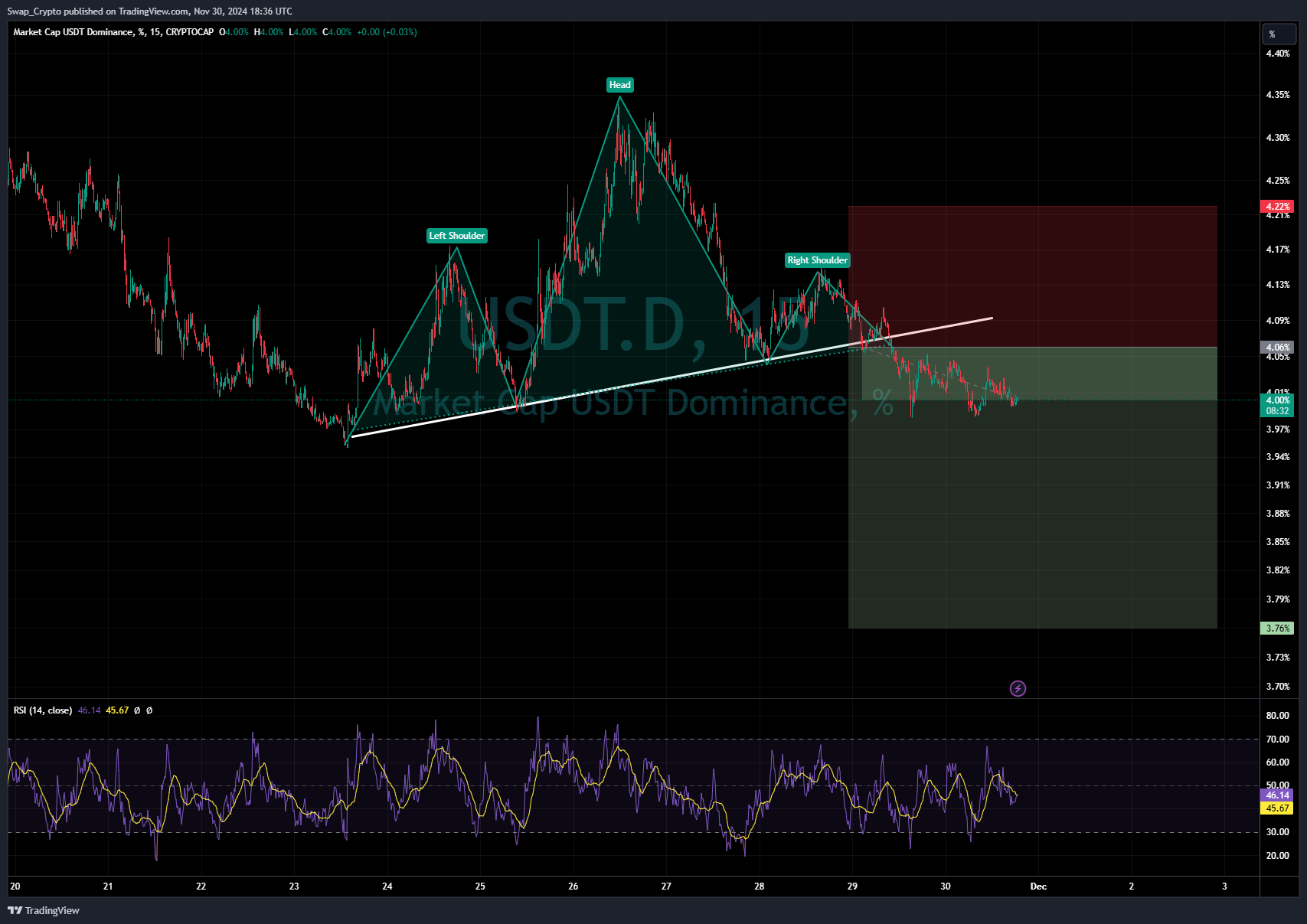Image resolution: width=1307 pixels, height=924 pixels.
Task: Click the 3.97% price axis label
Action: pos(1278,429)
